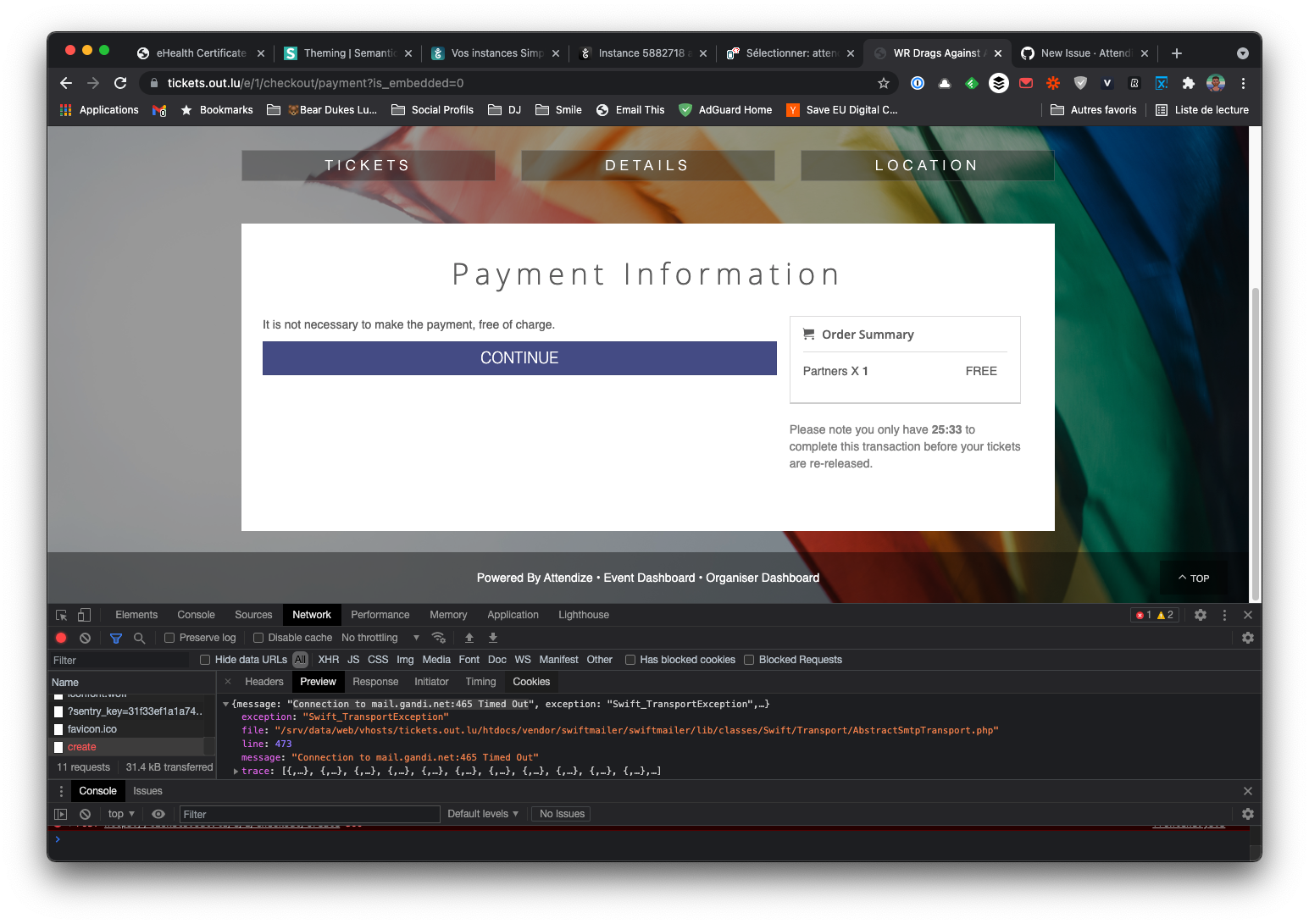Open the network filter funnel icon

tap(115, 637)
